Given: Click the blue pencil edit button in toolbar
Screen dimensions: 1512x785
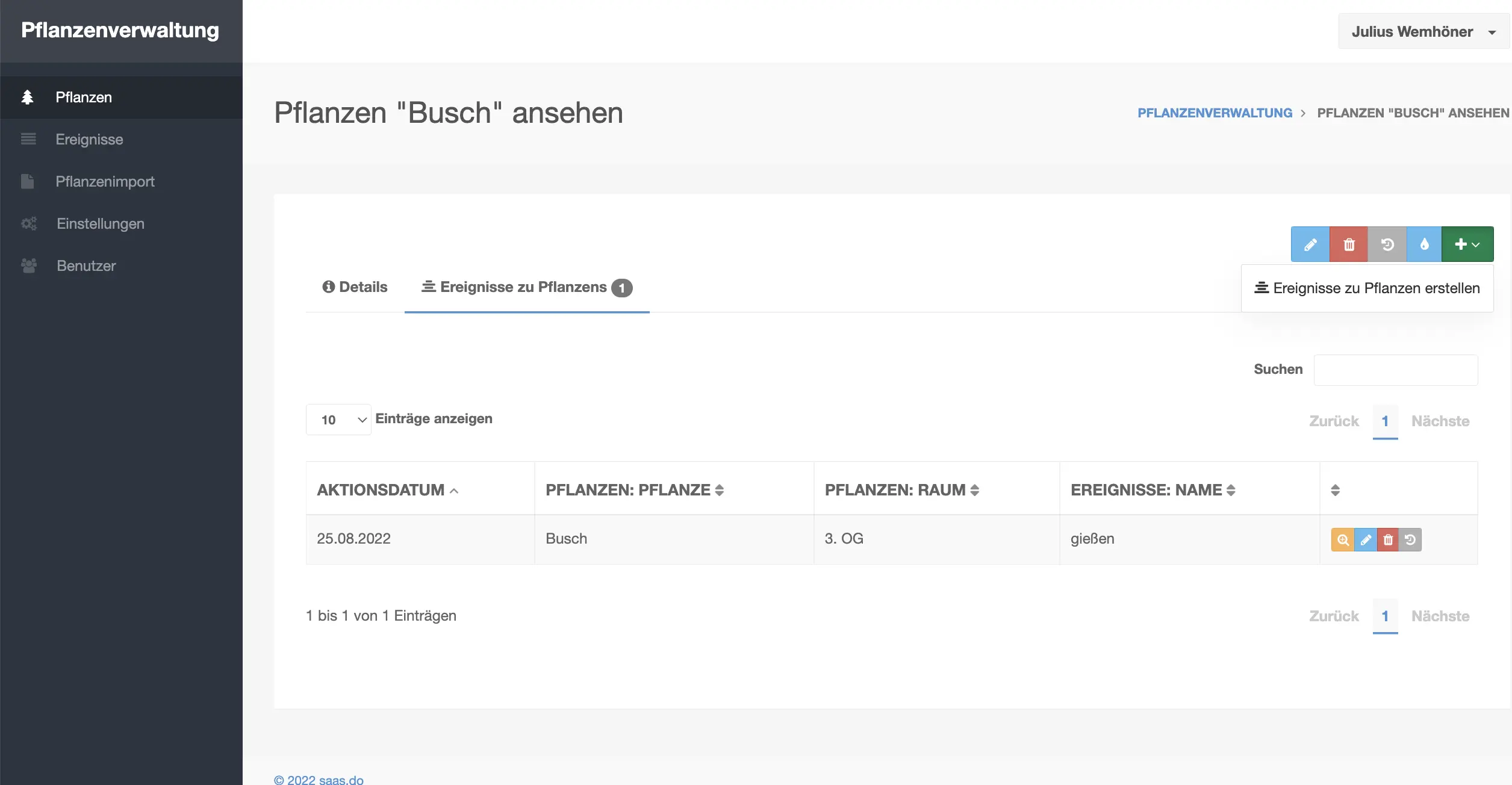Looking at the screenshot, I should coord(1310,244).
